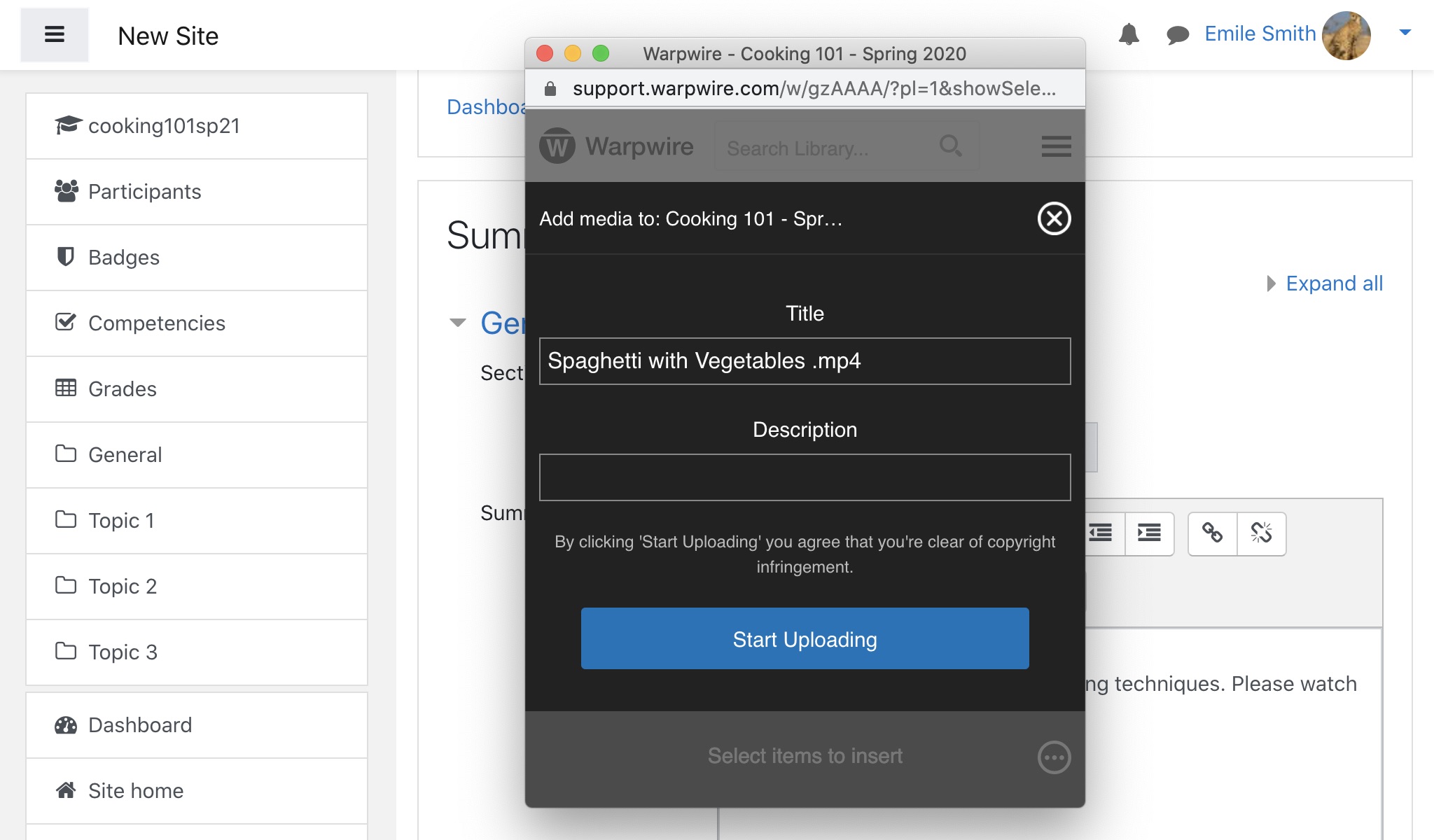Close the Add media panel

click(1054, 218)
